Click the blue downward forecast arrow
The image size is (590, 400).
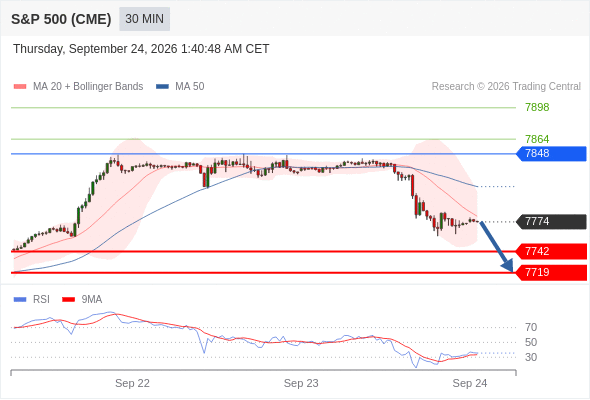497,247
